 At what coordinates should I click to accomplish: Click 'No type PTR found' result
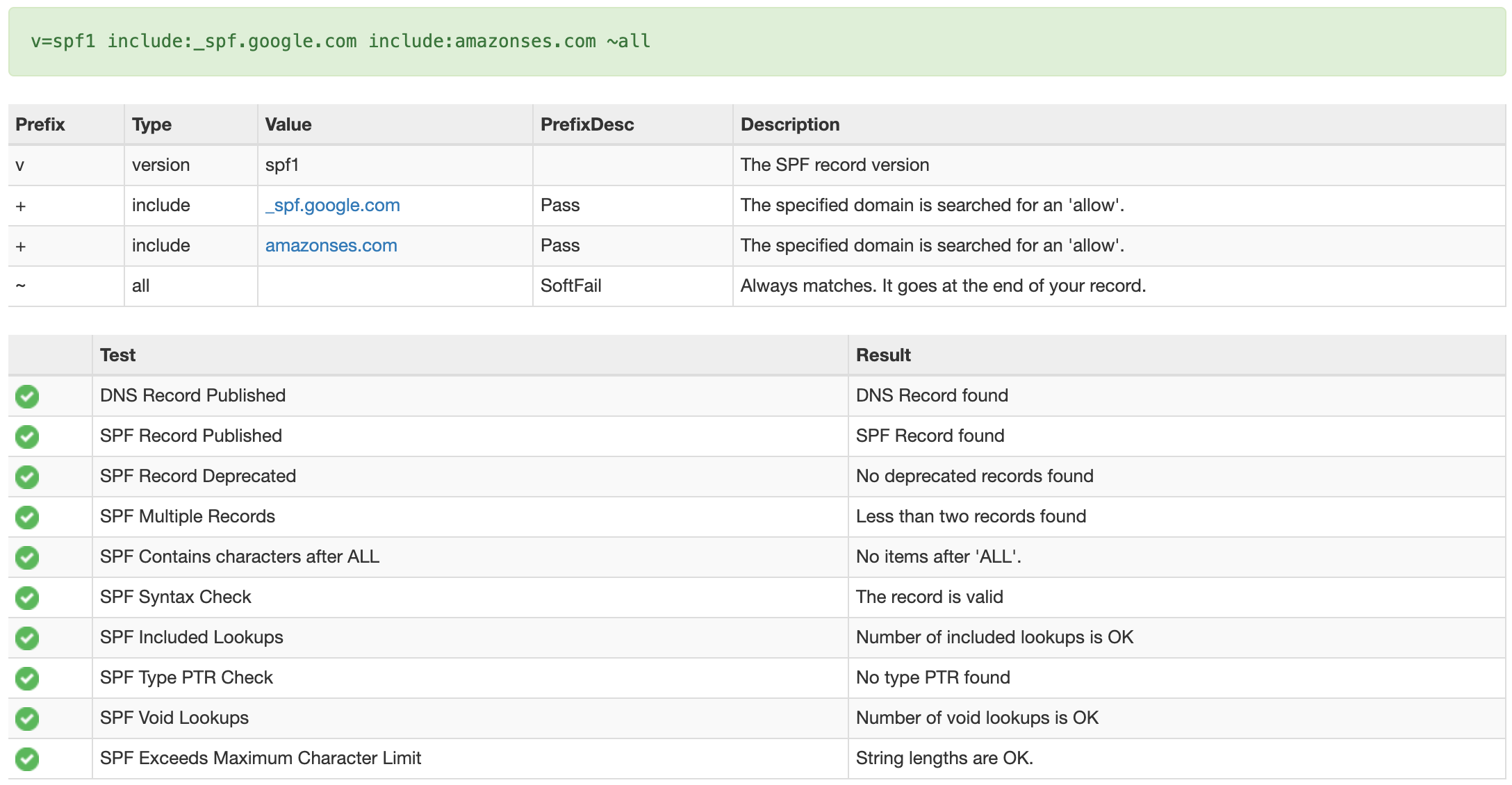pos(933,678)
